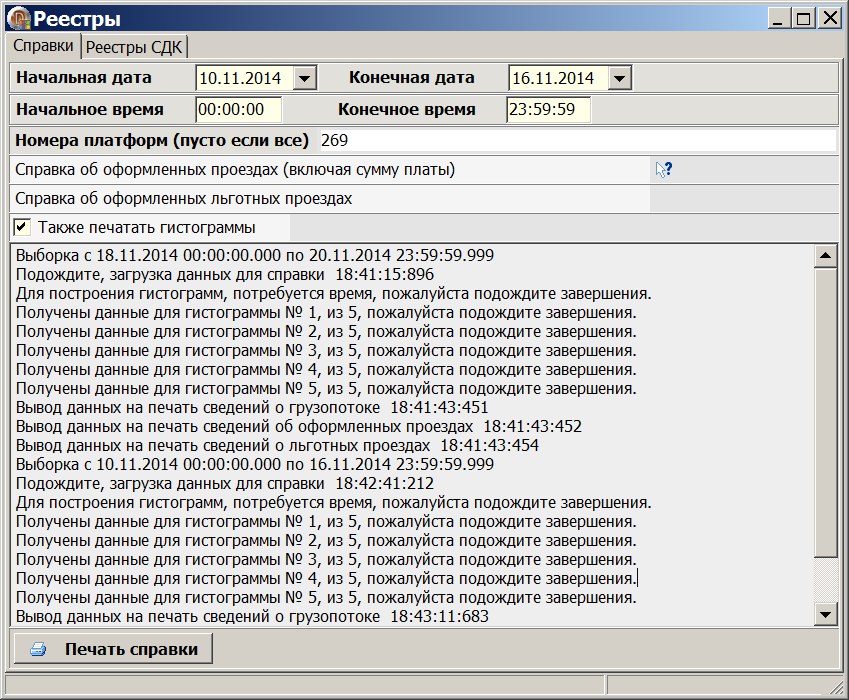Click the Конечное время input field

[x=548, y=109]
